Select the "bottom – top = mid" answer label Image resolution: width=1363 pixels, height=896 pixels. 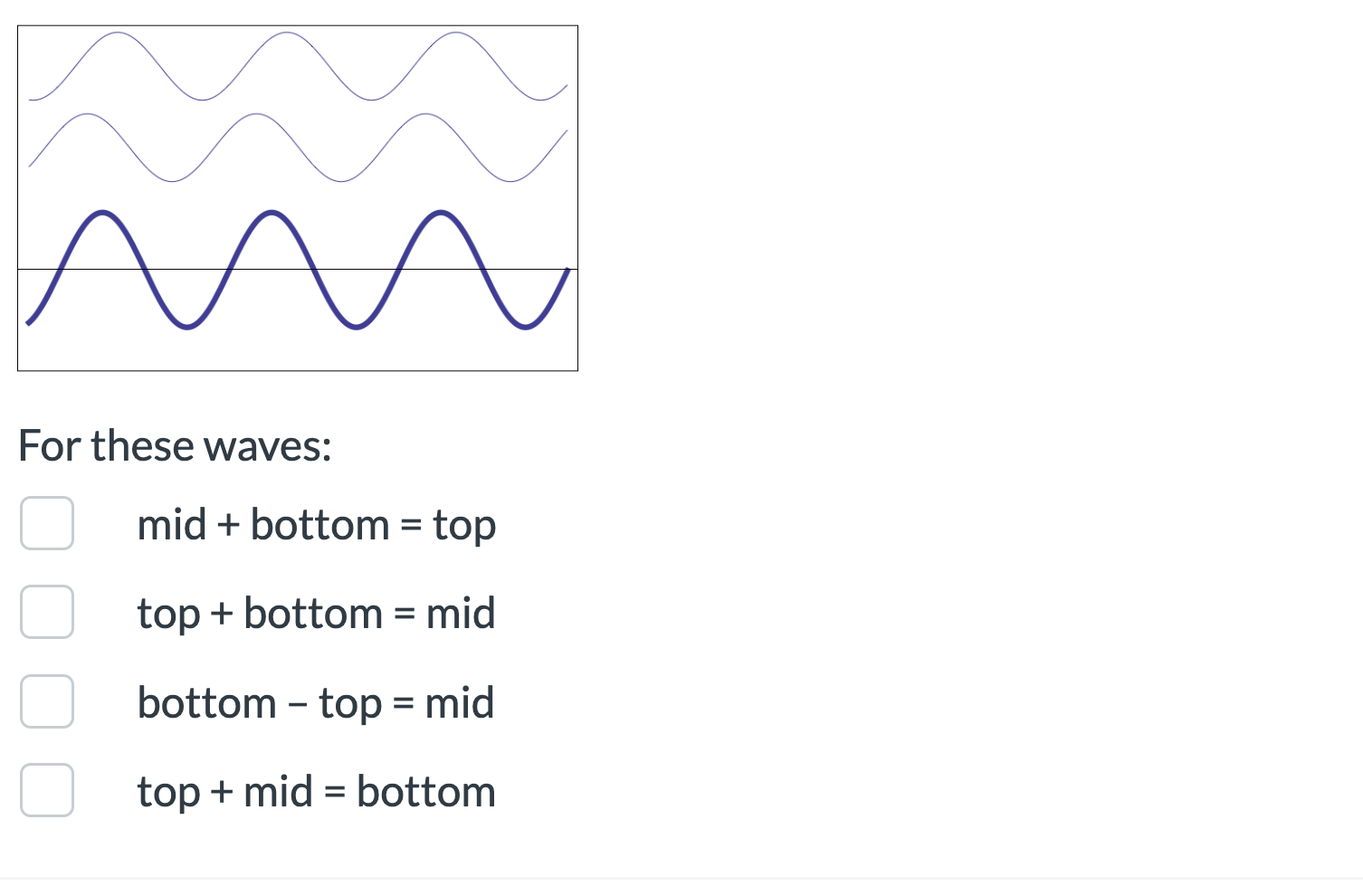point(315,701)
